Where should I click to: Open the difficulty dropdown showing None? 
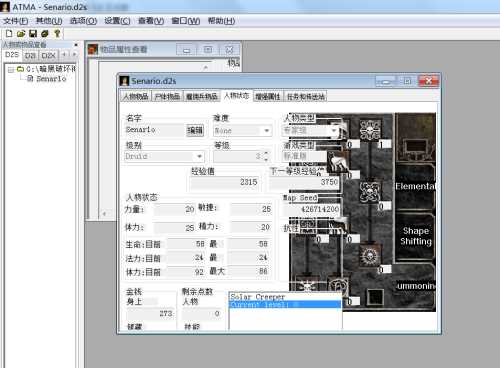click(x=243, y=131)
